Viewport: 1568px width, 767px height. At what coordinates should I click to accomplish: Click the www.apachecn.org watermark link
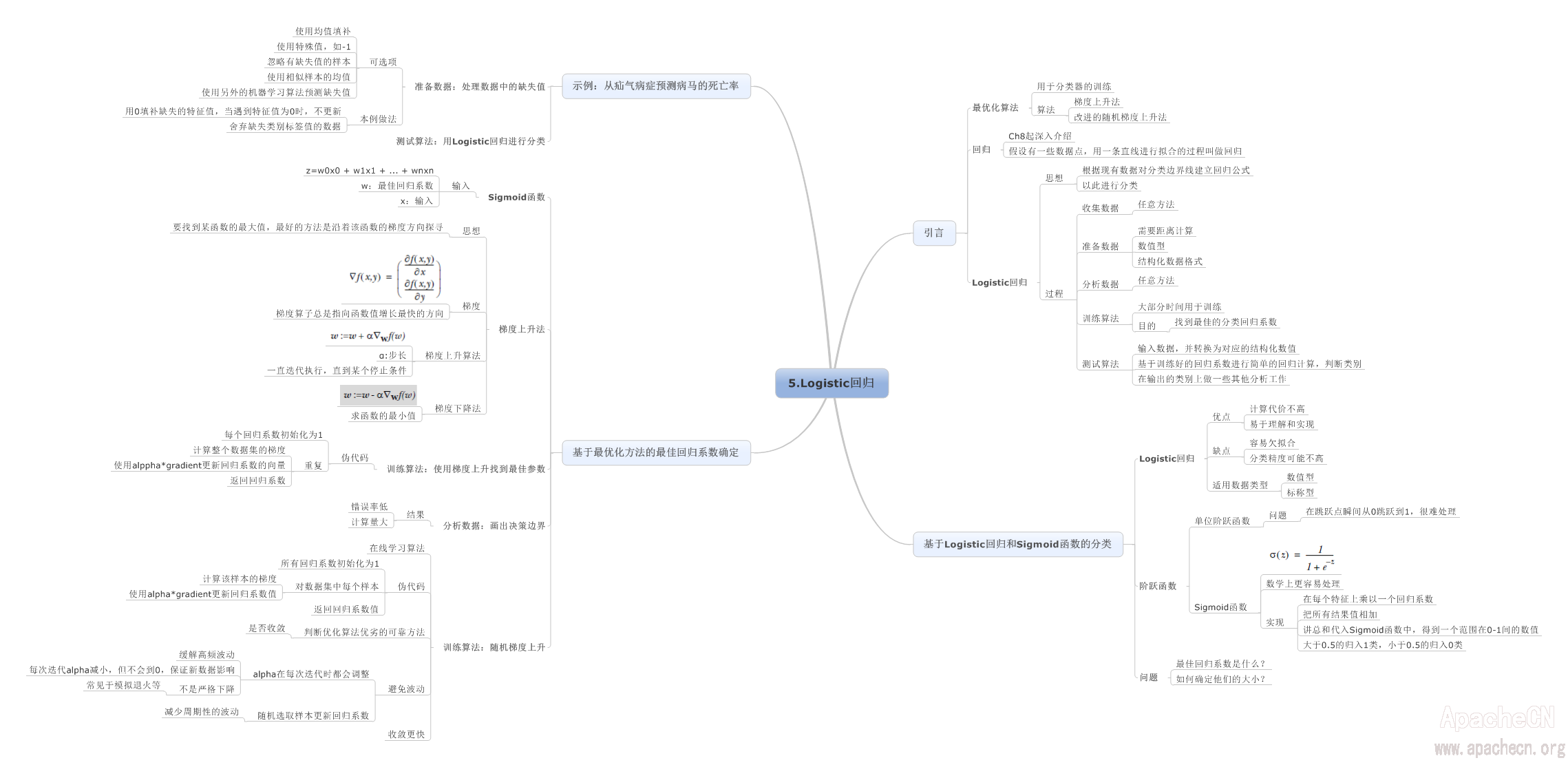click(1499, 748)
